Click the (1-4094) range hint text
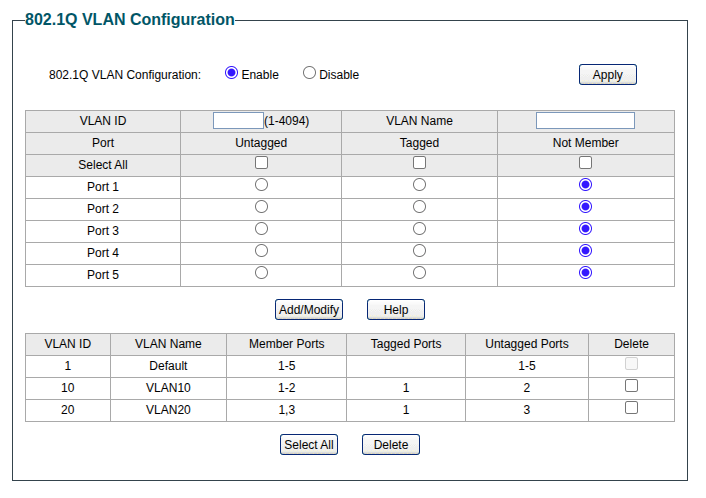 [287, 121]
